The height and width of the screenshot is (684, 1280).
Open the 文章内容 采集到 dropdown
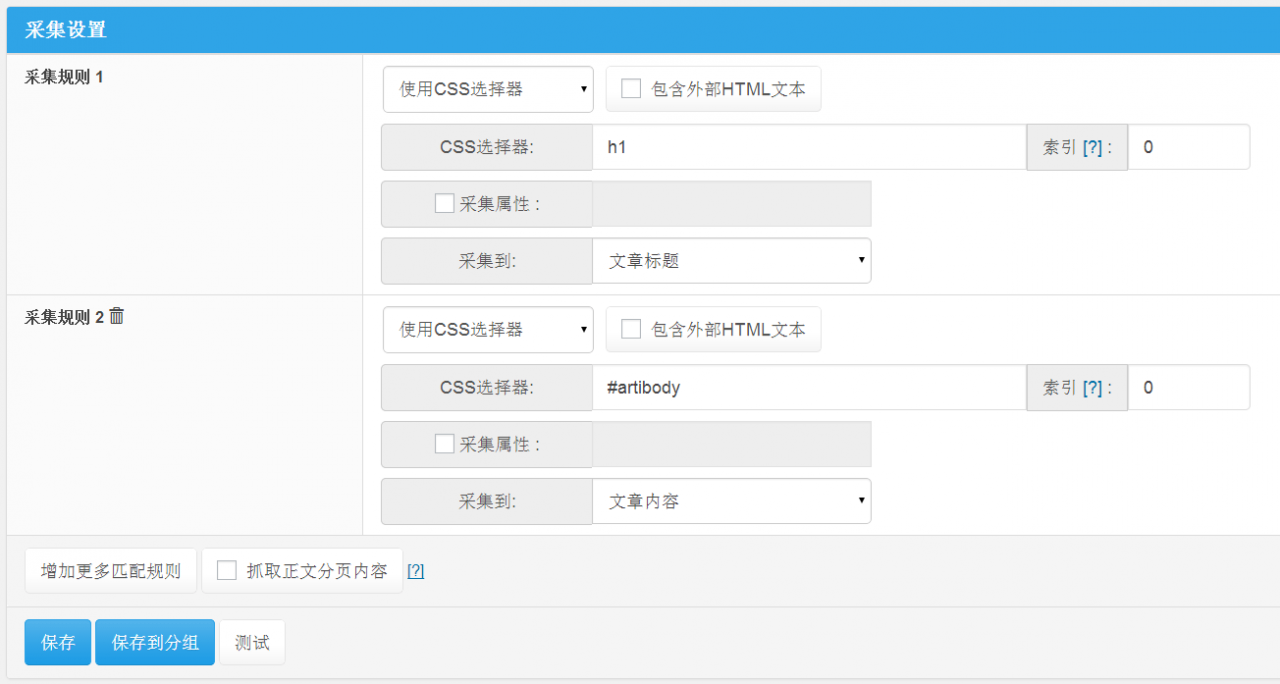tap(732, 501)
